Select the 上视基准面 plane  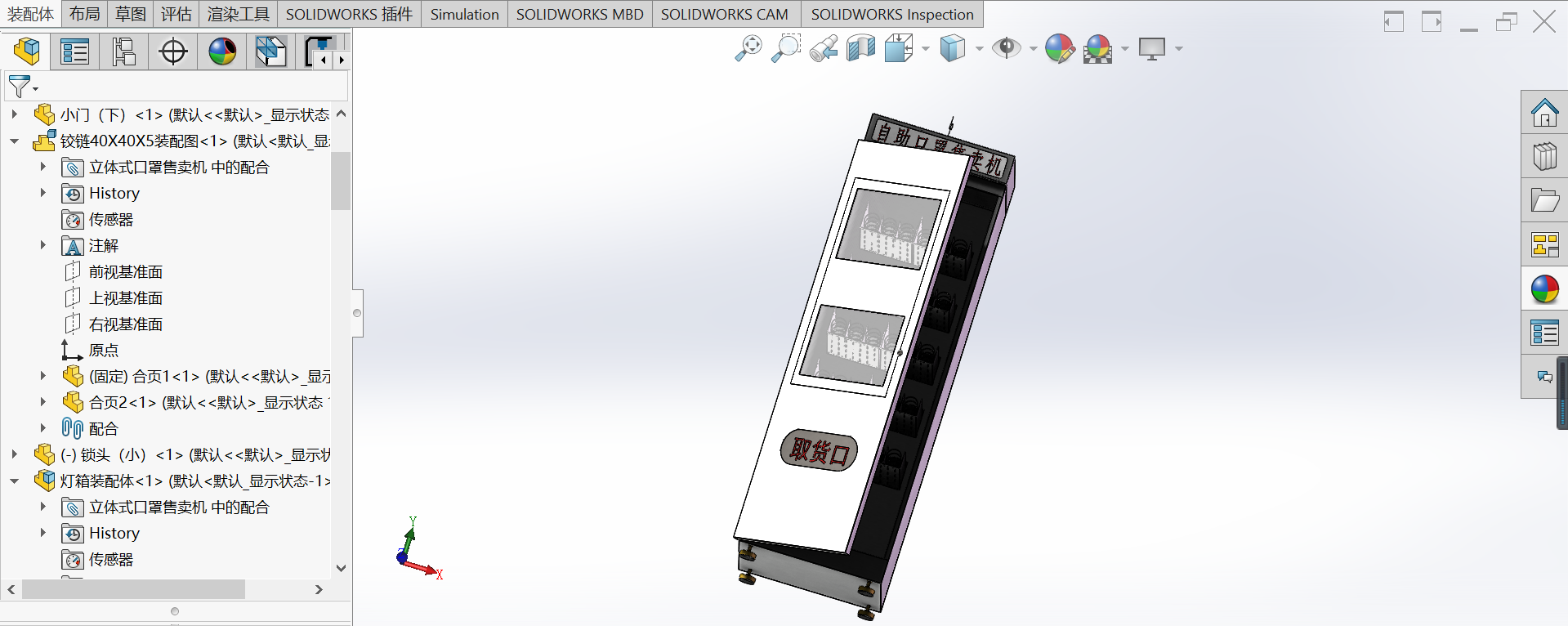pos(126,297)
